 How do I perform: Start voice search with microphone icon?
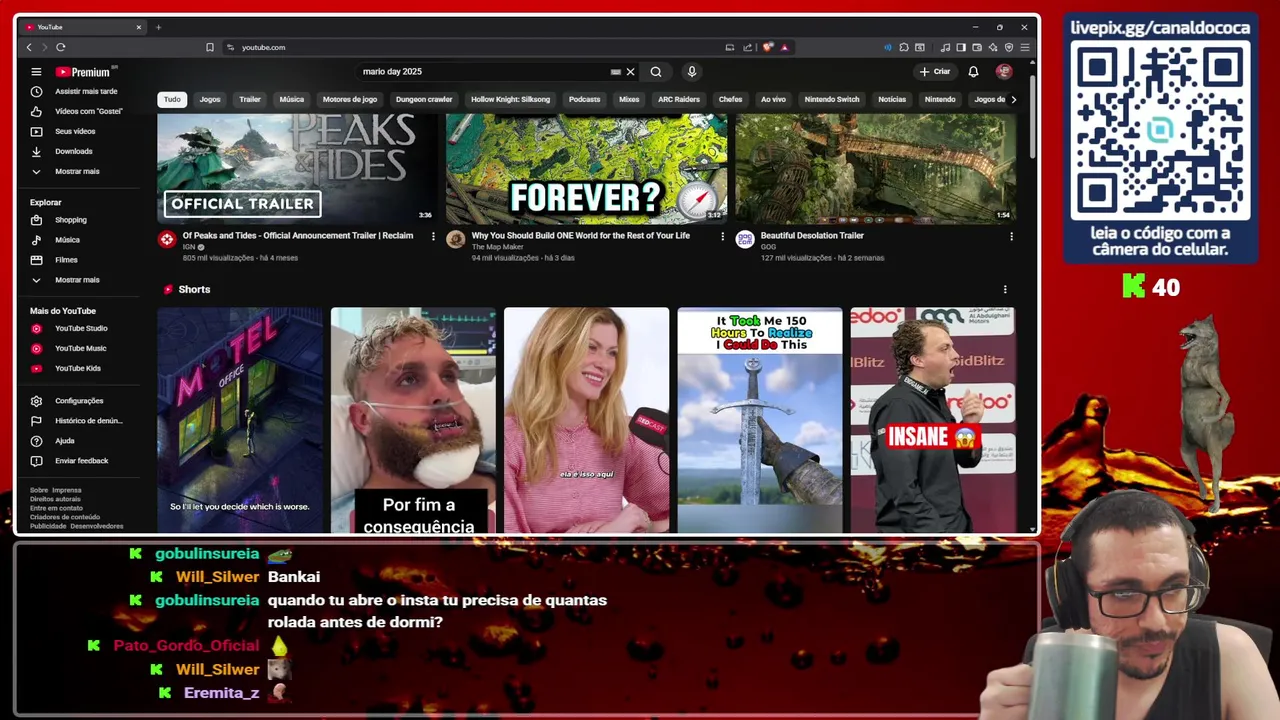pos(691,72)
